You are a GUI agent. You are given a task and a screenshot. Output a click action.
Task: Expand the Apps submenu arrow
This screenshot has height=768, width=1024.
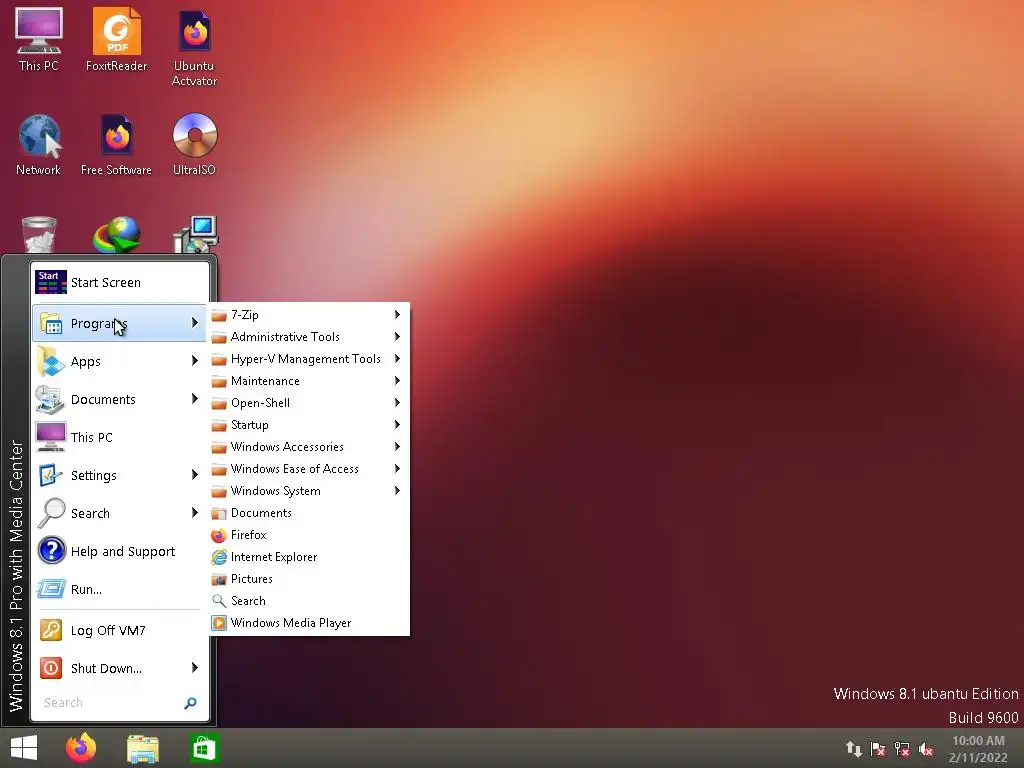tap(195, 360)
